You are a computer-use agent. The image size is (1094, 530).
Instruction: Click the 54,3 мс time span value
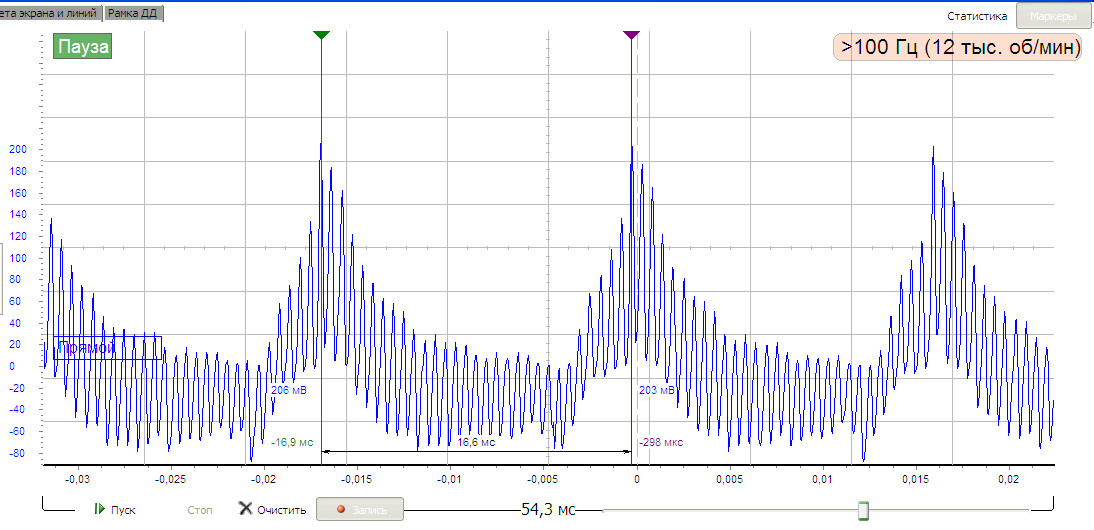coord(548,510)
